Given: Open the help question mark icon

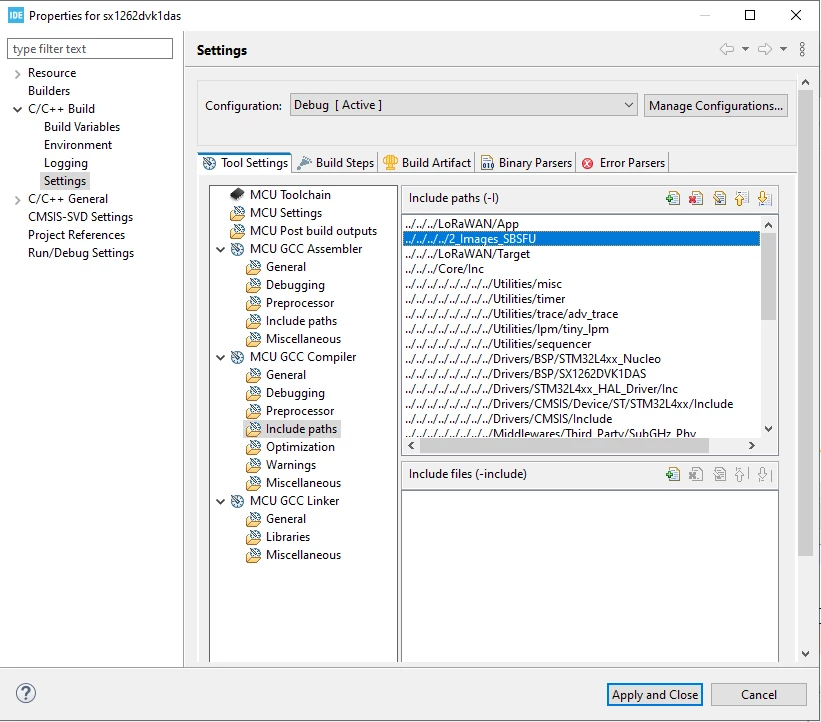Looking at the screenshot, I should pyautogui.click(x=26, y=693).
